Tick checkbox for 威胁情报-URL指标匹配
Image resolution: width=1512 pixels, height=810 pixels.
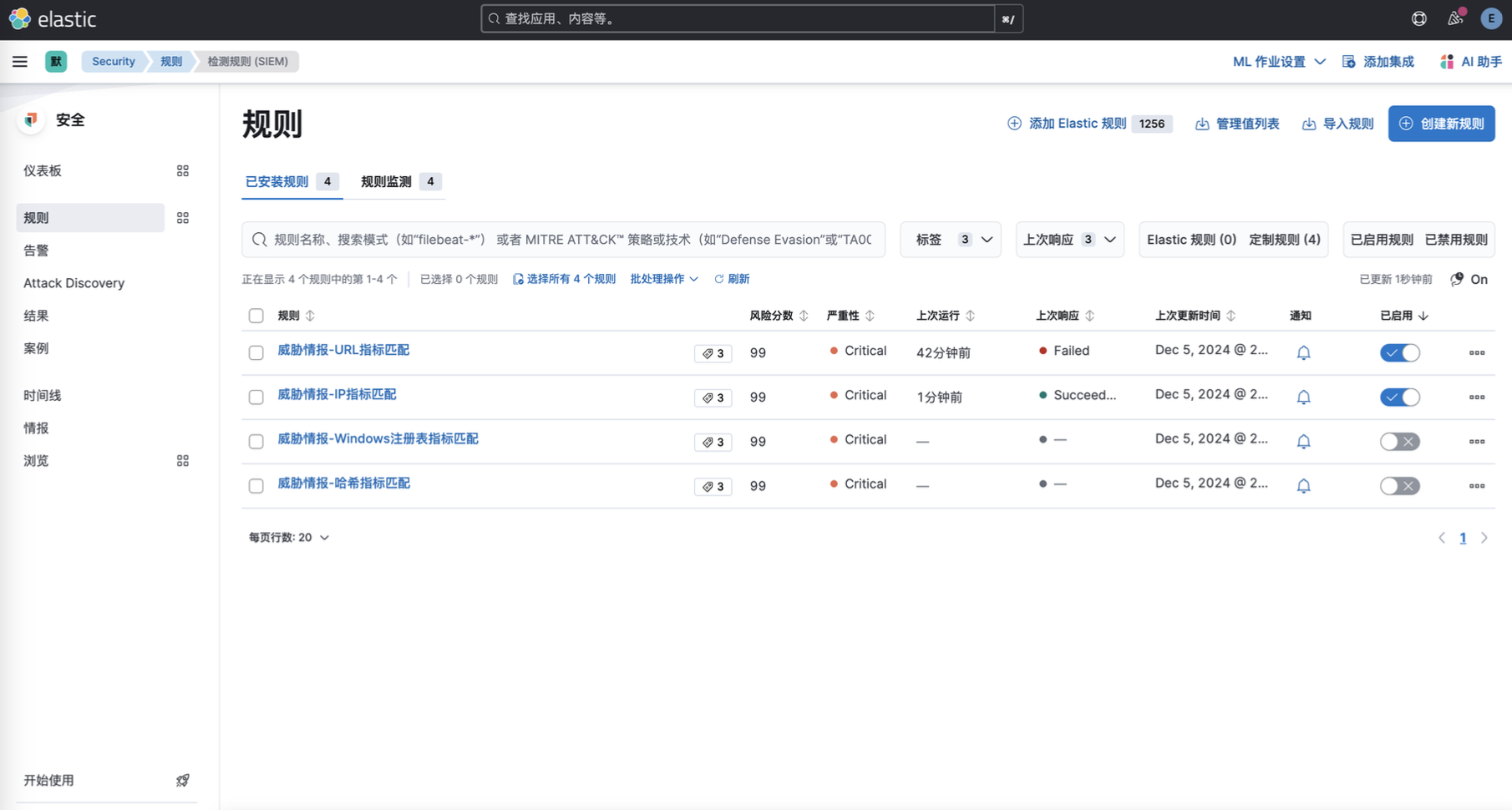(x=256, y=352)
